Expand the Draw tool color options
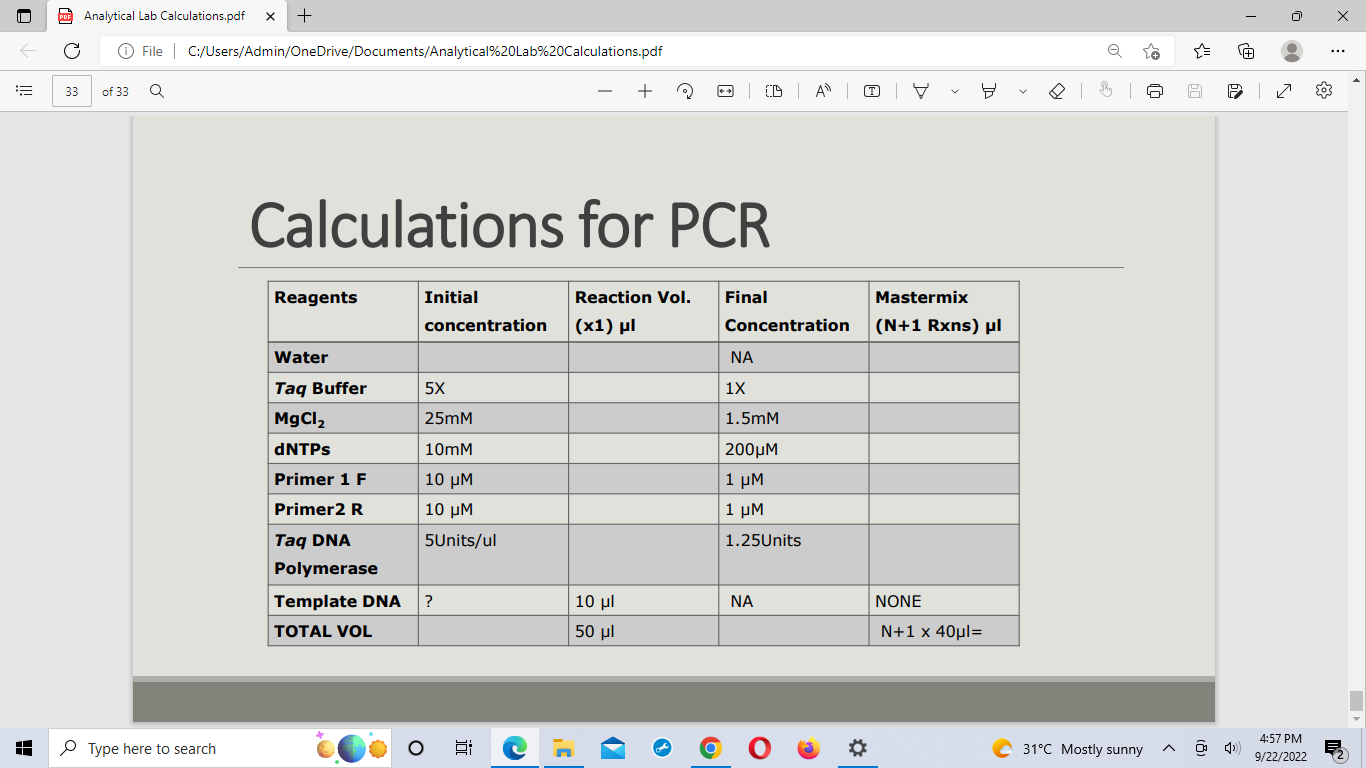 [954, 91]
